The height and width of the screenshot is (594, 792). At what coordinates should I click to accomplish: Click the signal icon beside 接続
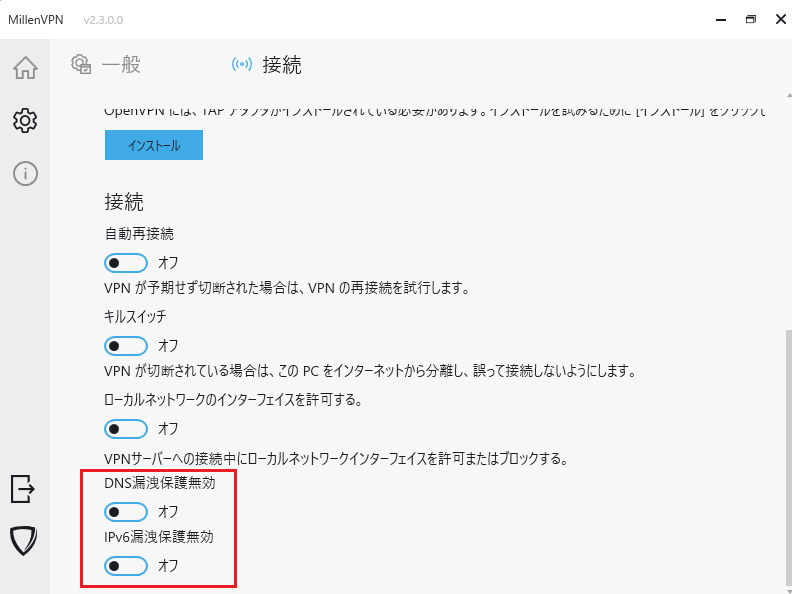click(242, 65)
